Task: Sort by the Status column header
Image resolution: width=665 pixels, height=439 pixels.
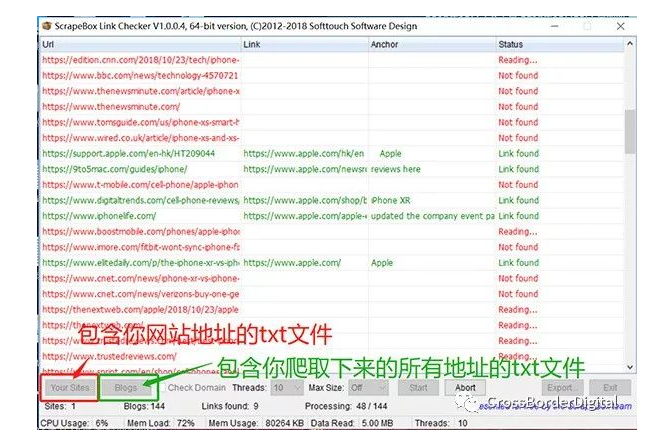Action: (559, 44)
